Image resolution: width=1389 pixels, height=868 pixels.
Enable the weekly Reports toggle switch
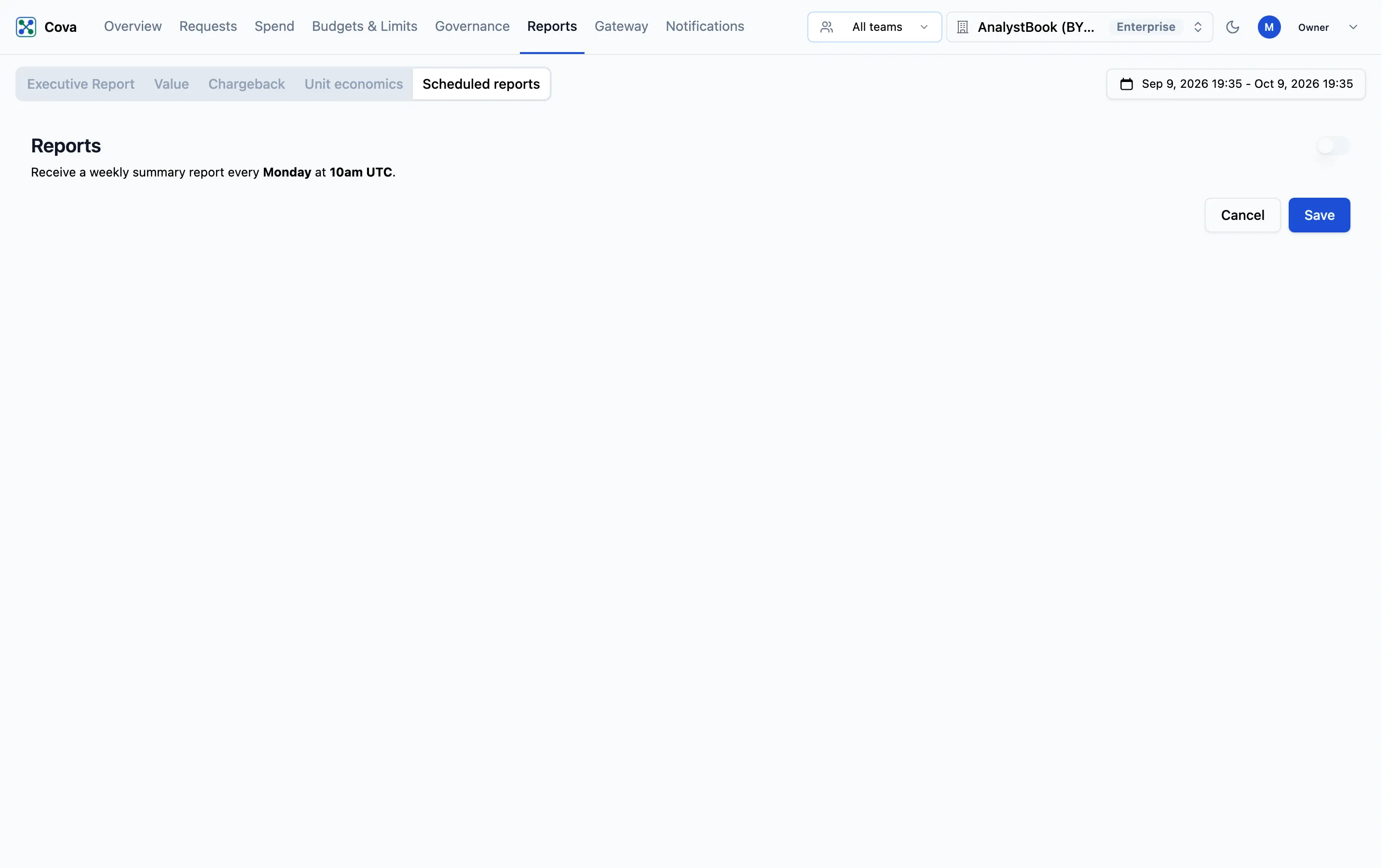(1333, 146)
